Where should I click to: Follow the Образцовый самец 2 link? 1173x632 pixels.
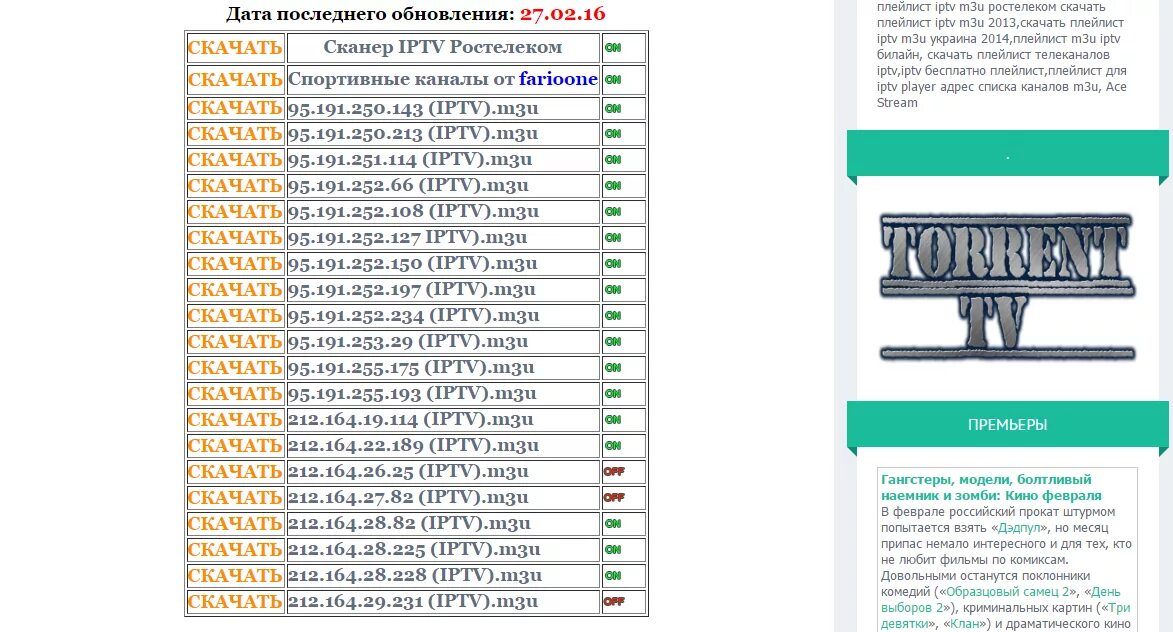point(1008,592)
